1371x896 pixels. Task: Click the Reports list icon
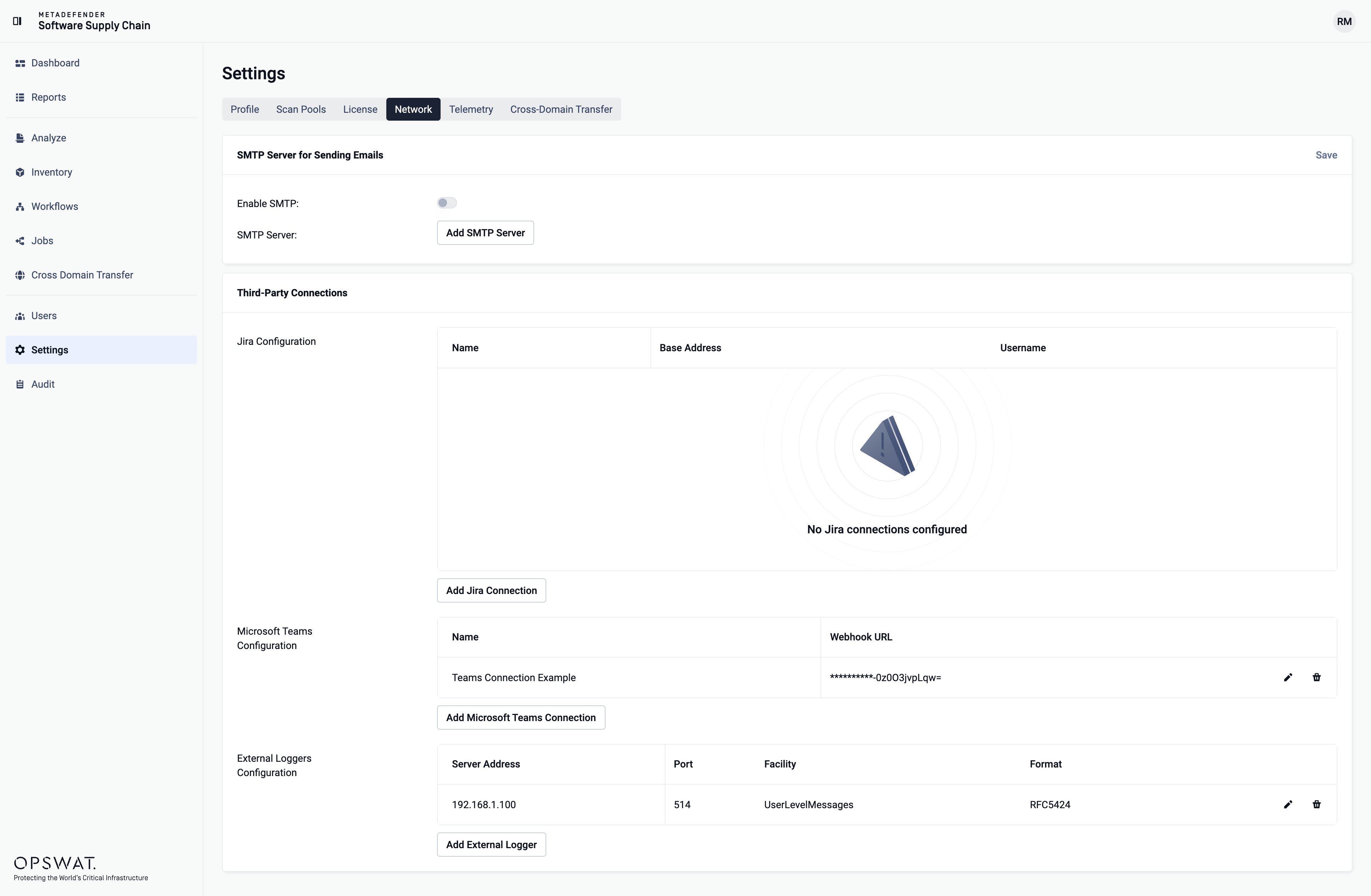20,97
